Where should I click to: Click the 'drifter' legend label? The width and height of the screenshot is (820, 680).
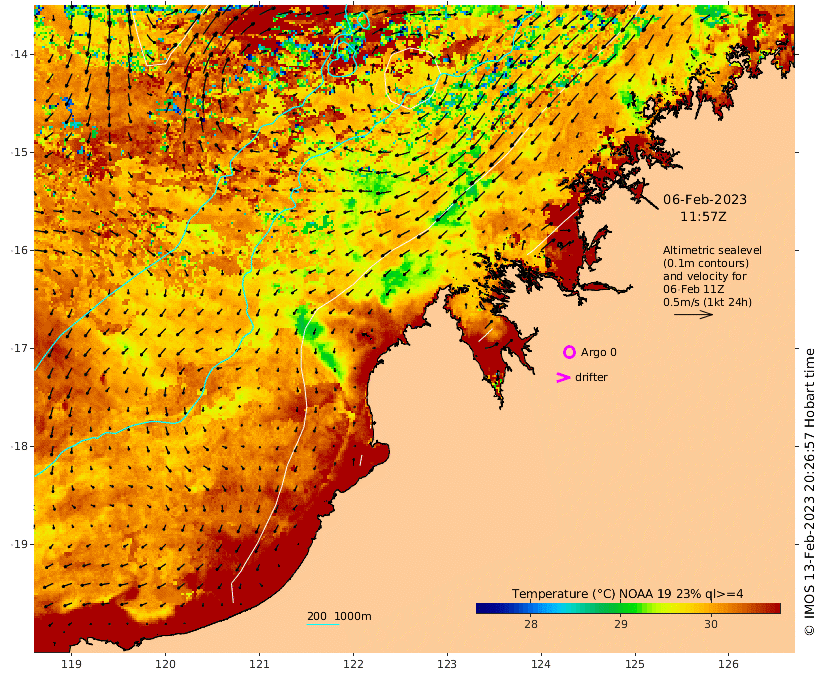coord(591,377)
